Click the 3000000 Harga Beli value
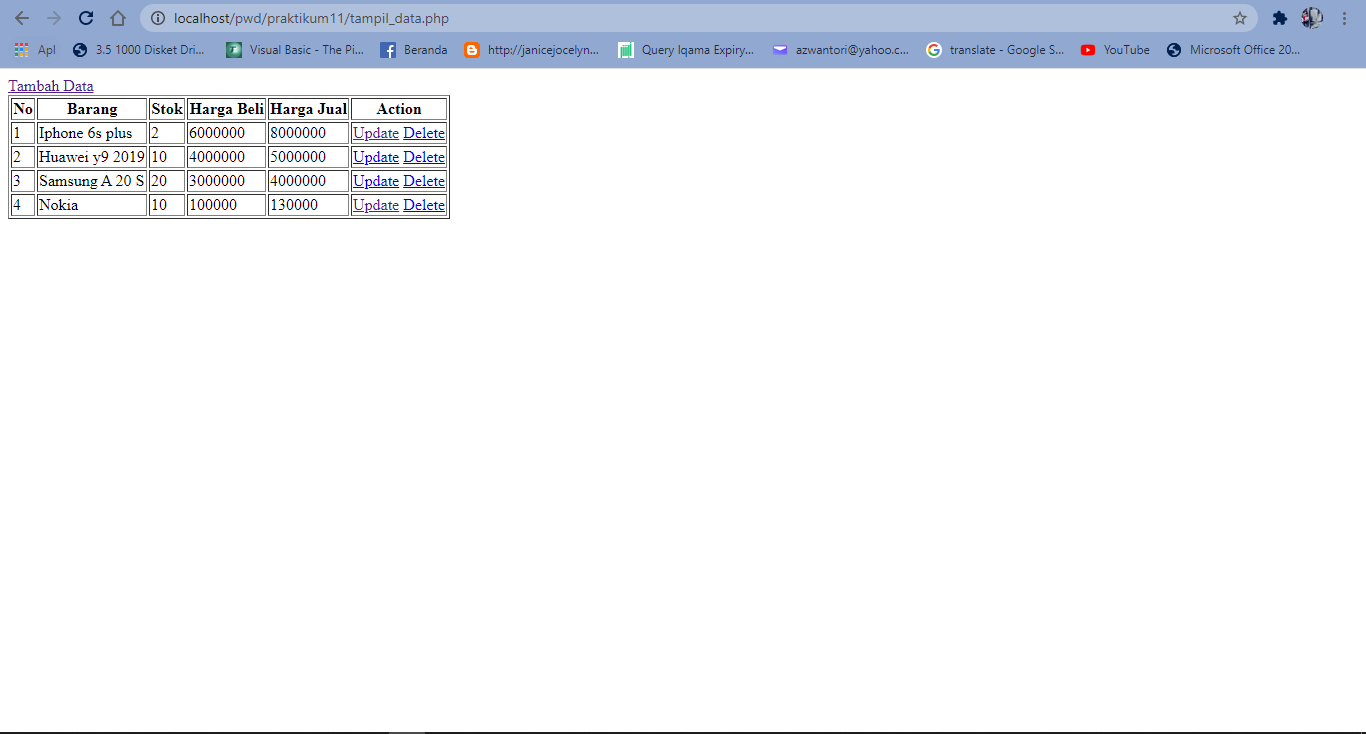This screenshot has width=1366, height=734. (217, 181)
